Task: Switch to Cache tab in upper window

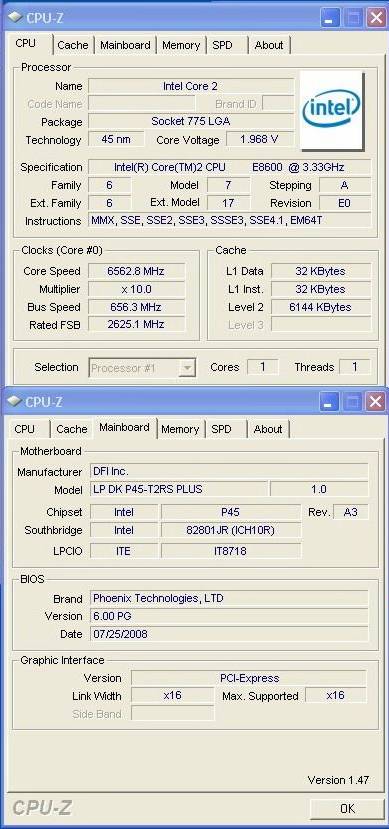Action: [x=73, y=45]
